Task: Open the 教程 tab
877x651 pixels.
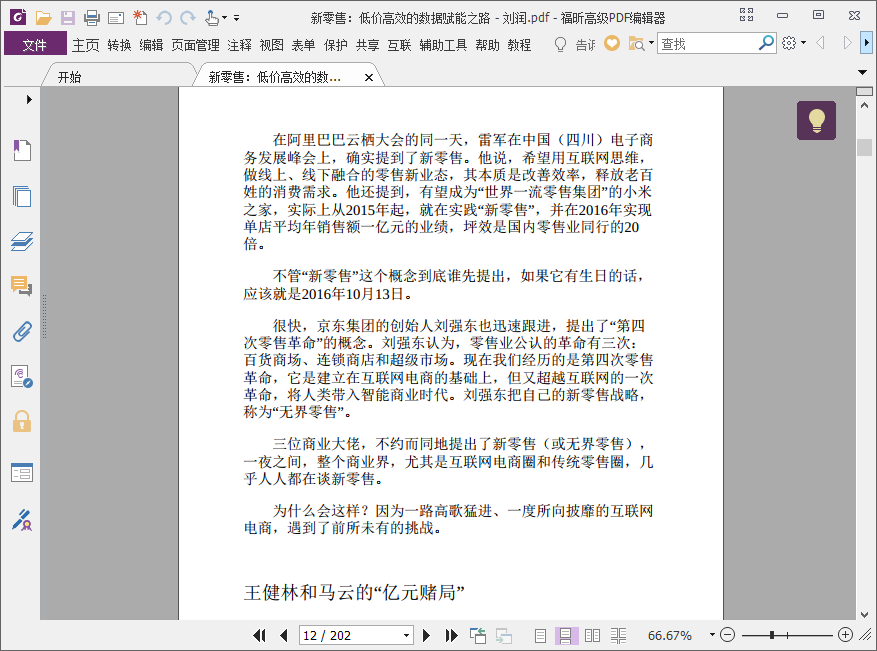Action: pyautogui.click(x=519, y=45)
